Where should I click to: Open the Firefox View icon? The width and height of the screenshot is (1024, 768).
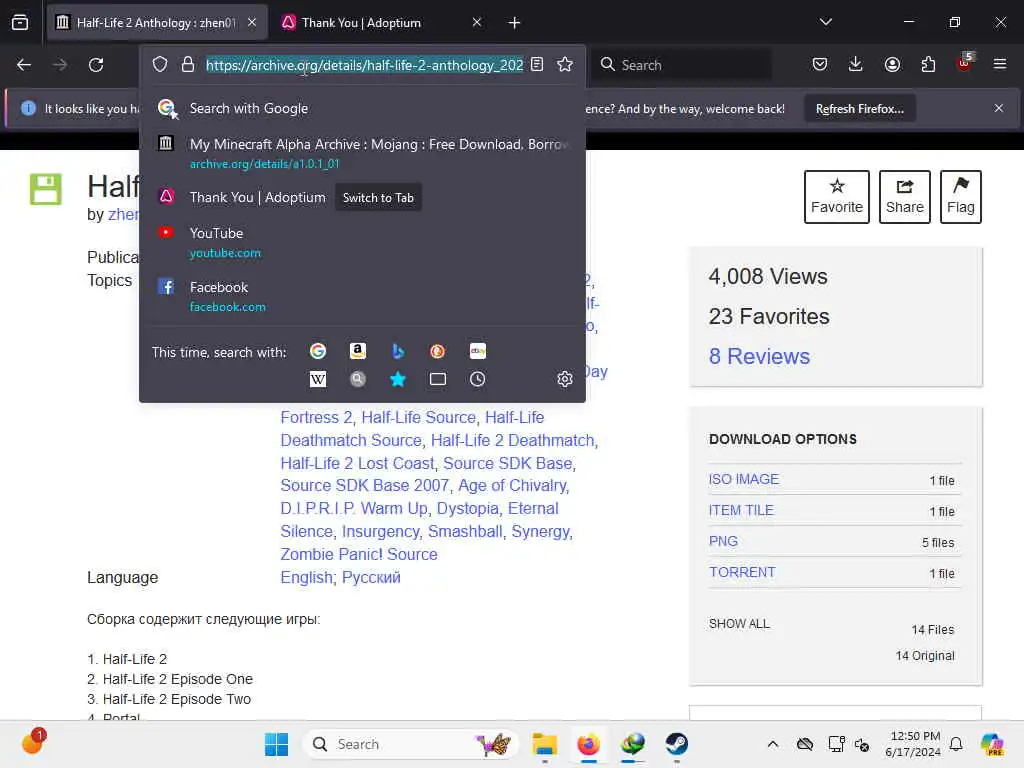[x=20, y=23]
